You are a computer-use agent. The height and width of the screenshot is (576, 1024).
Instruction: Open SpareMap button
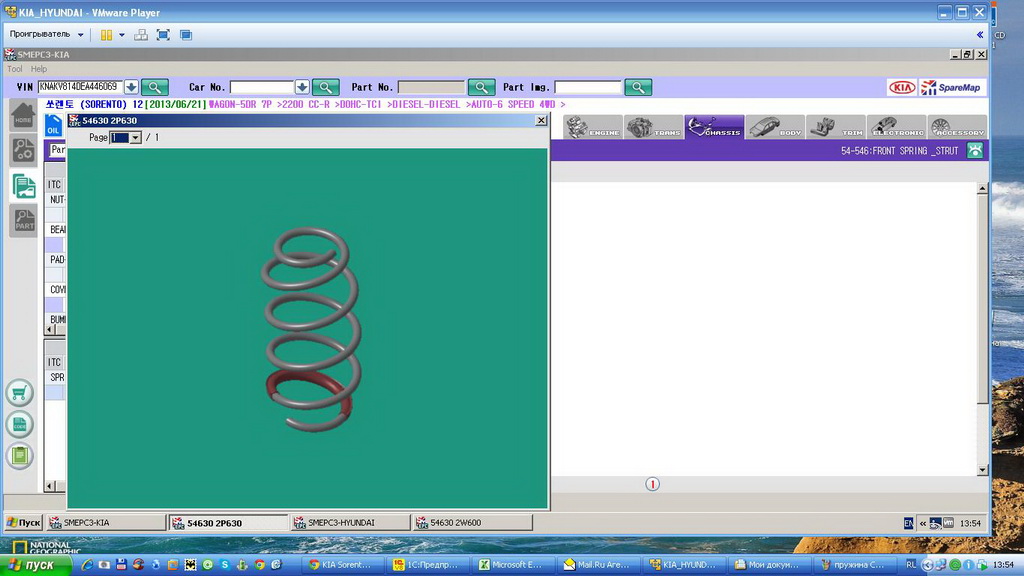pos(951,87)
